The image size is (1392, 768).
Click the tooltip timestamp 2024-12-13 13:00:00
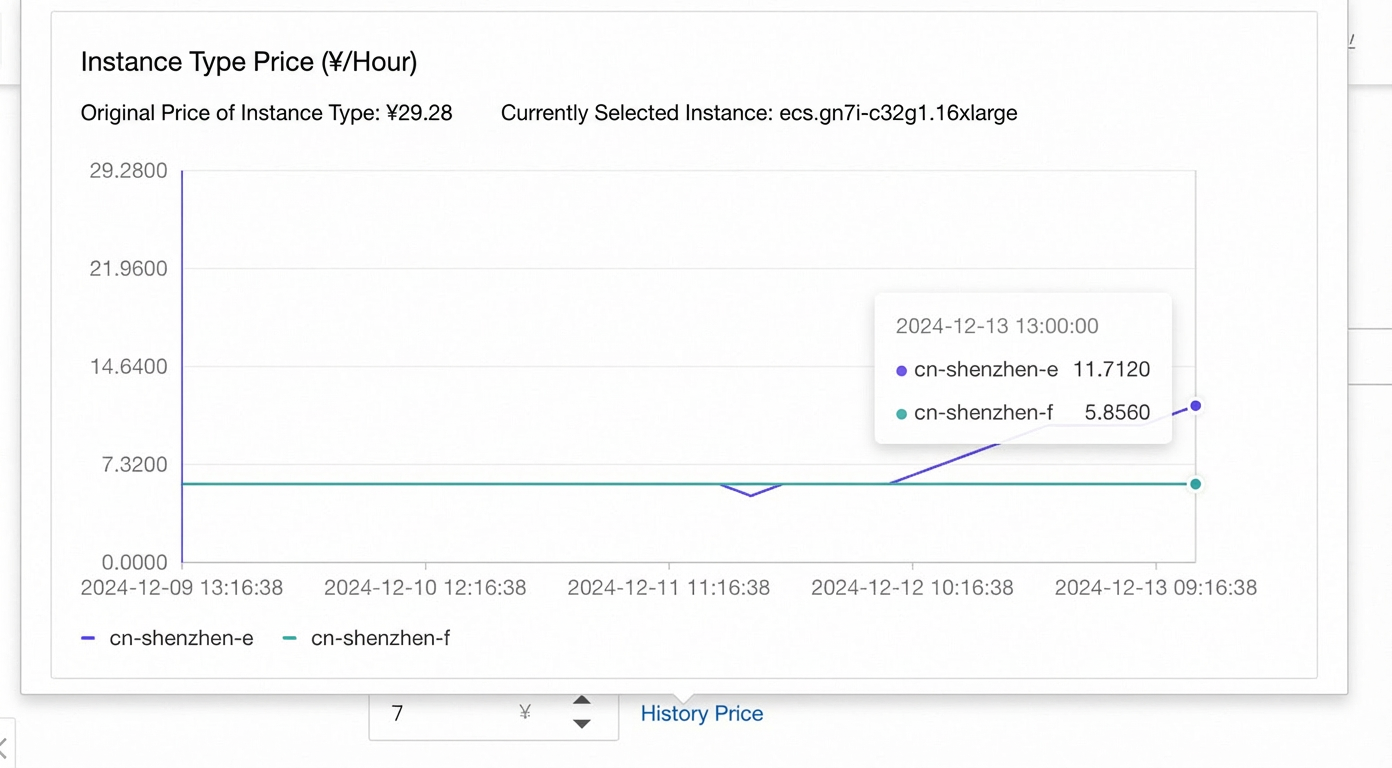997,326
